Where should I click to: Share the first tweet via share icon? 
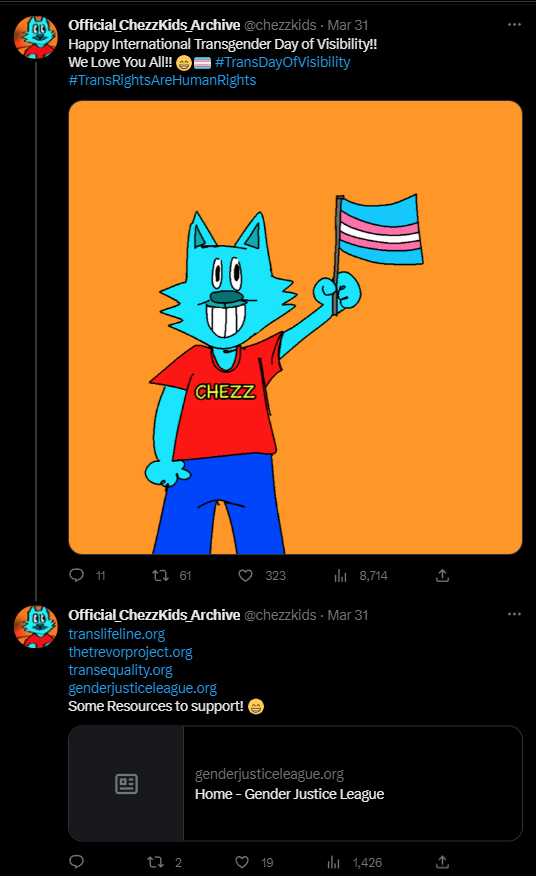(442, 575)
